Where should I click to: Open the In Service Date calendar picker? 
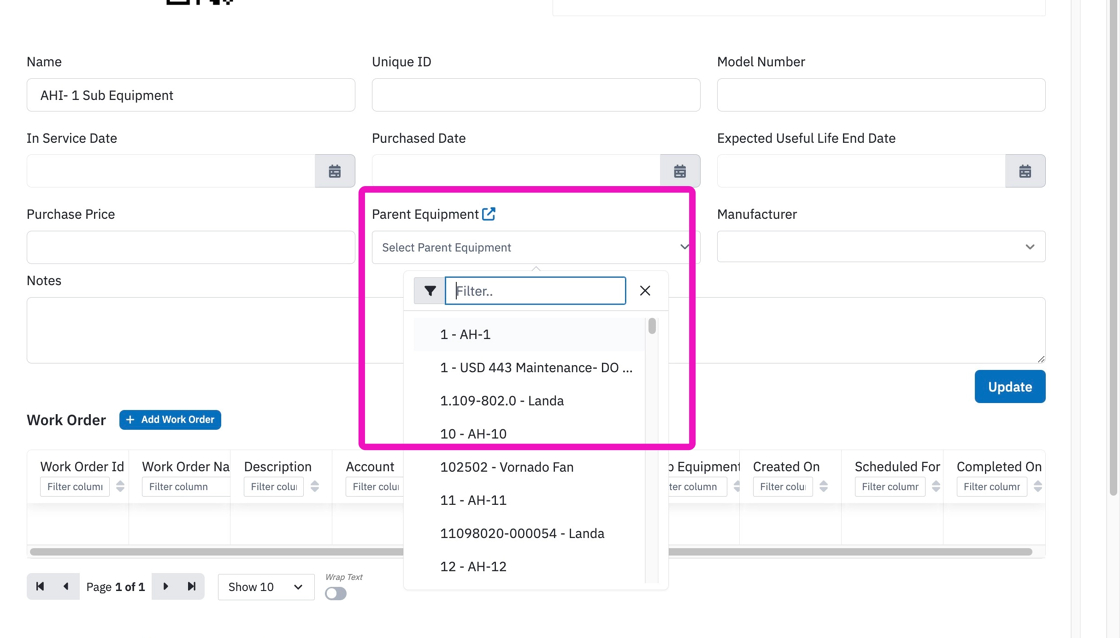(x=334, y=171)
